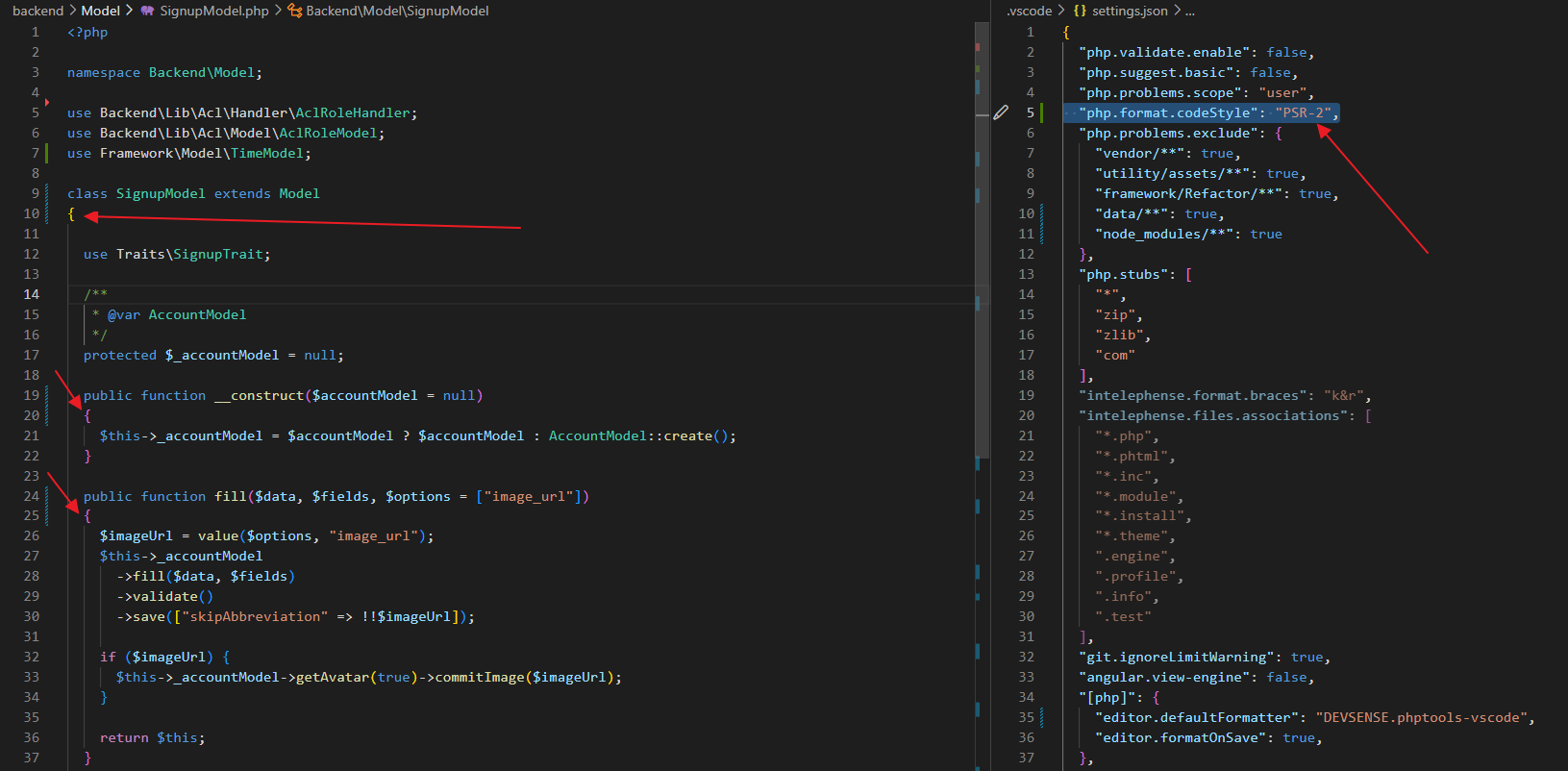1568x771 pixels.
Task: Click the class symbol icon before Backend\Model\SignupModel
Action: coord(295,11)
